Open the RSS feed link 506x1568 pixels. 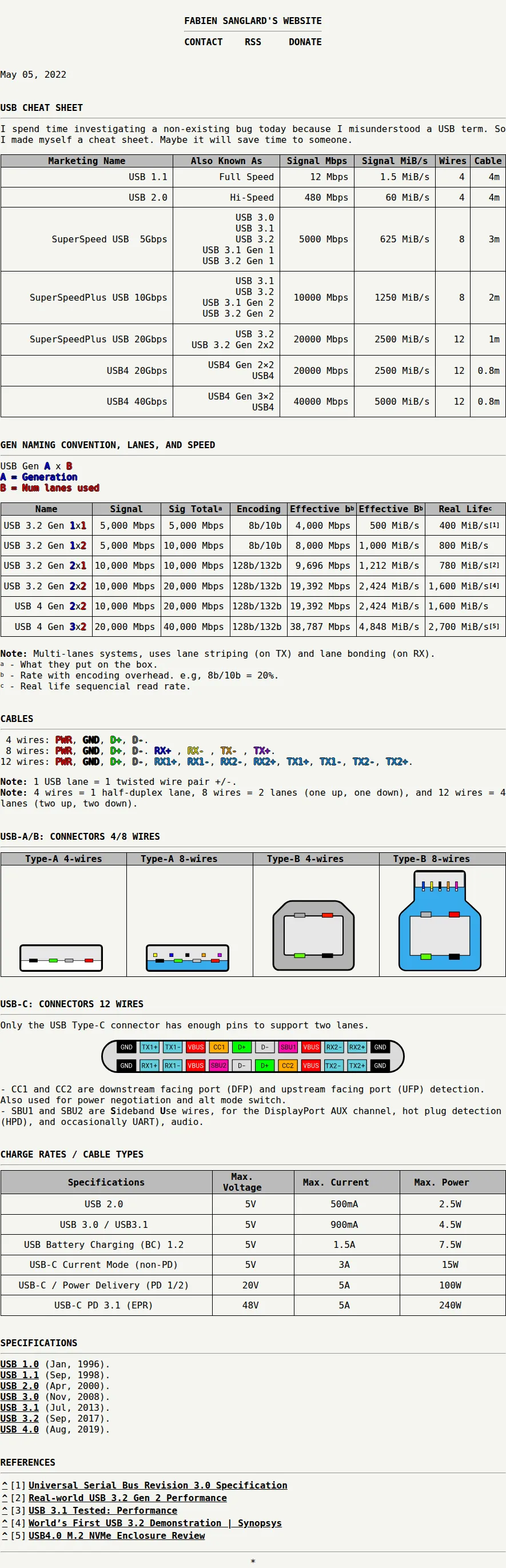(253, 42)
